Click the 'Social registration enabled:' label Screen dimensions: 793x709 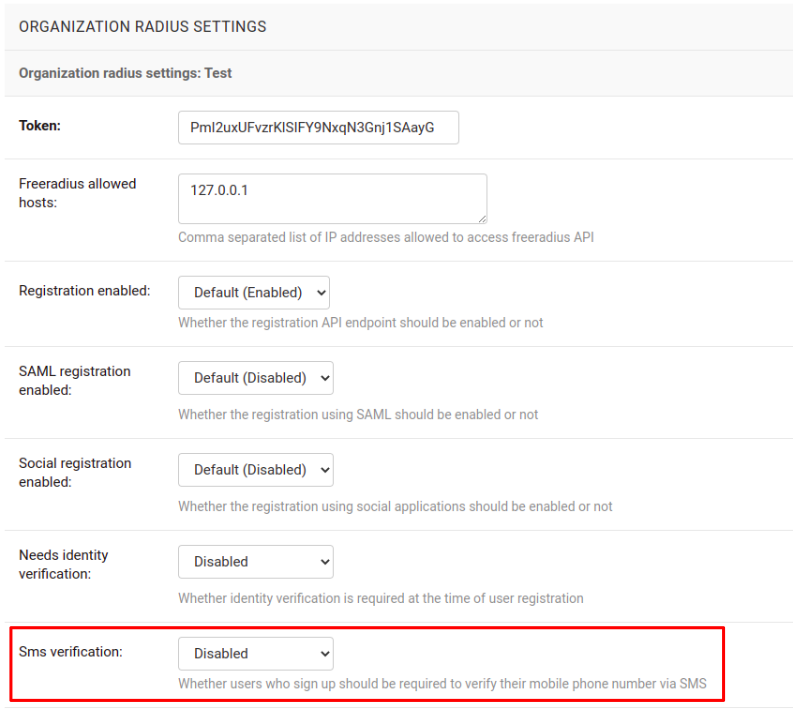(75, 472)
